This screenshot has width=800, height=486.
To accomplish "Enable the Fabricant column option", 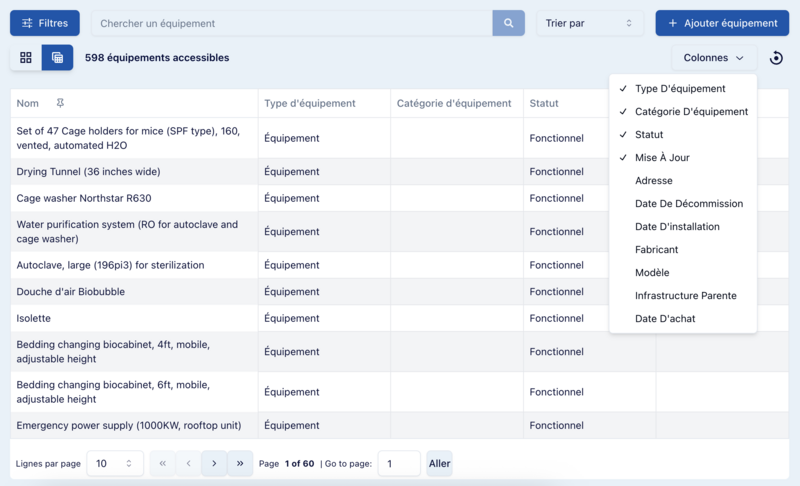I will point(656,250).
